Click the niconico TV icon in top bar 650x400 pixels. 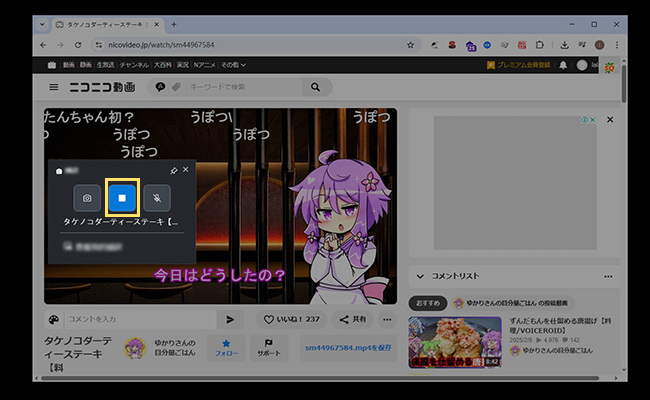point(52,65)
